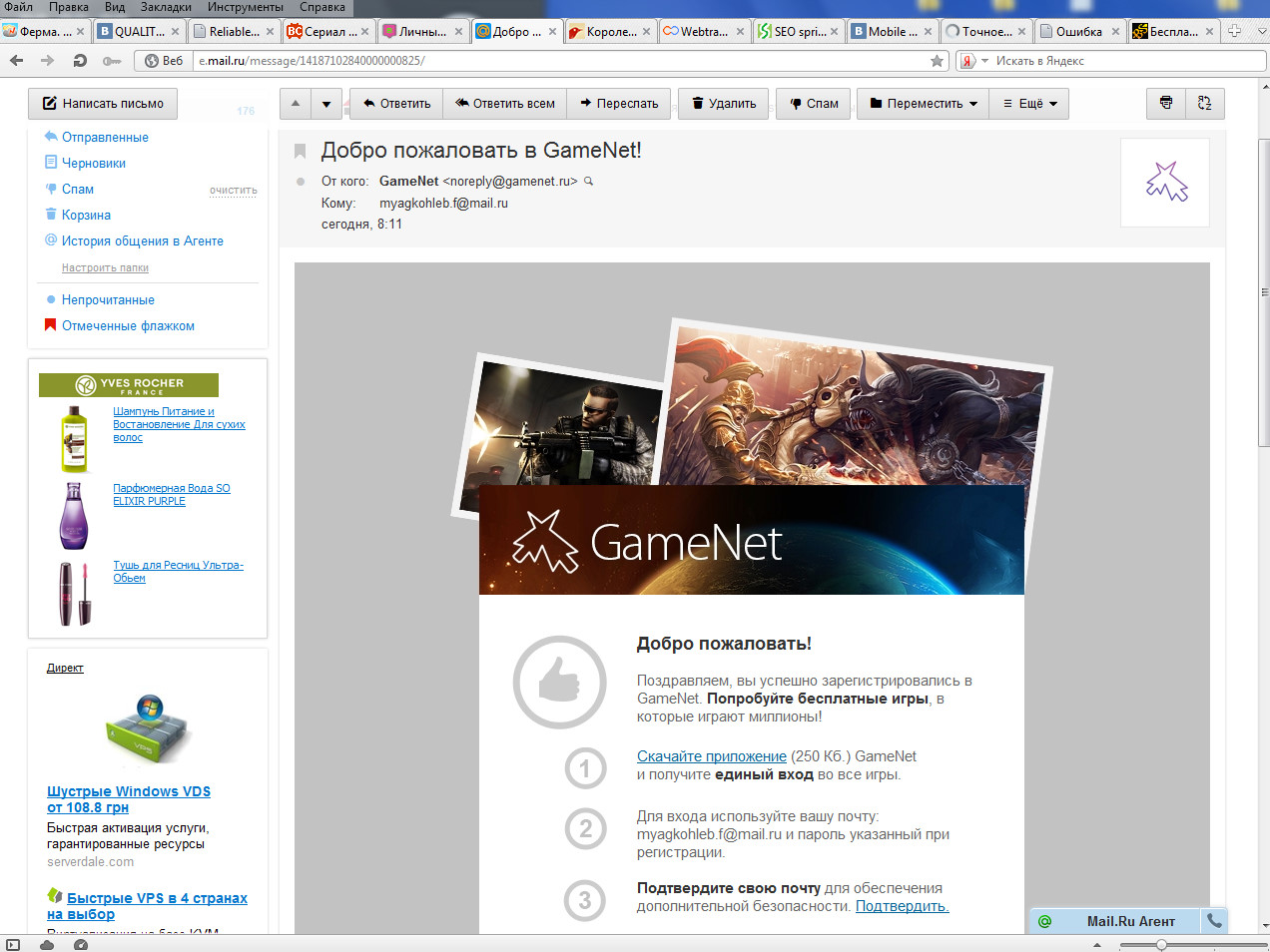The image size is (1270, 952).
Task: Toggle the flag on the message subject
Action: click(x=300, y=151)
